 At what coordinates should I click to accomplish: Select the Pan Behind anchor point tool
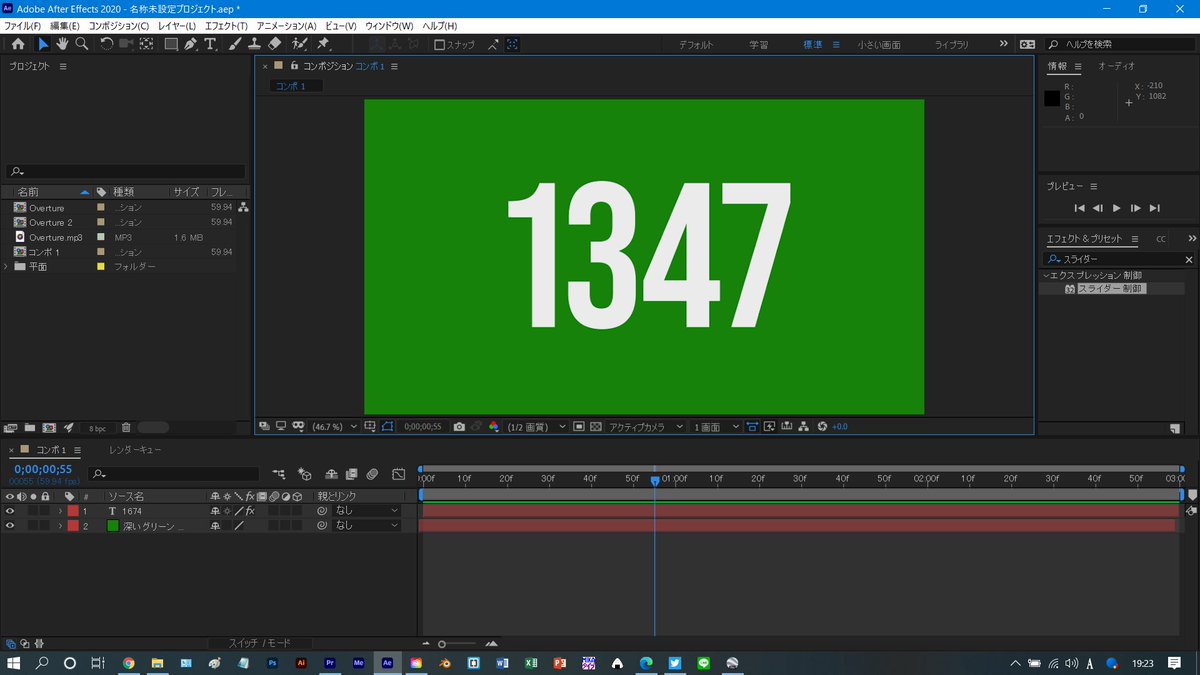(x=146, y=44)
